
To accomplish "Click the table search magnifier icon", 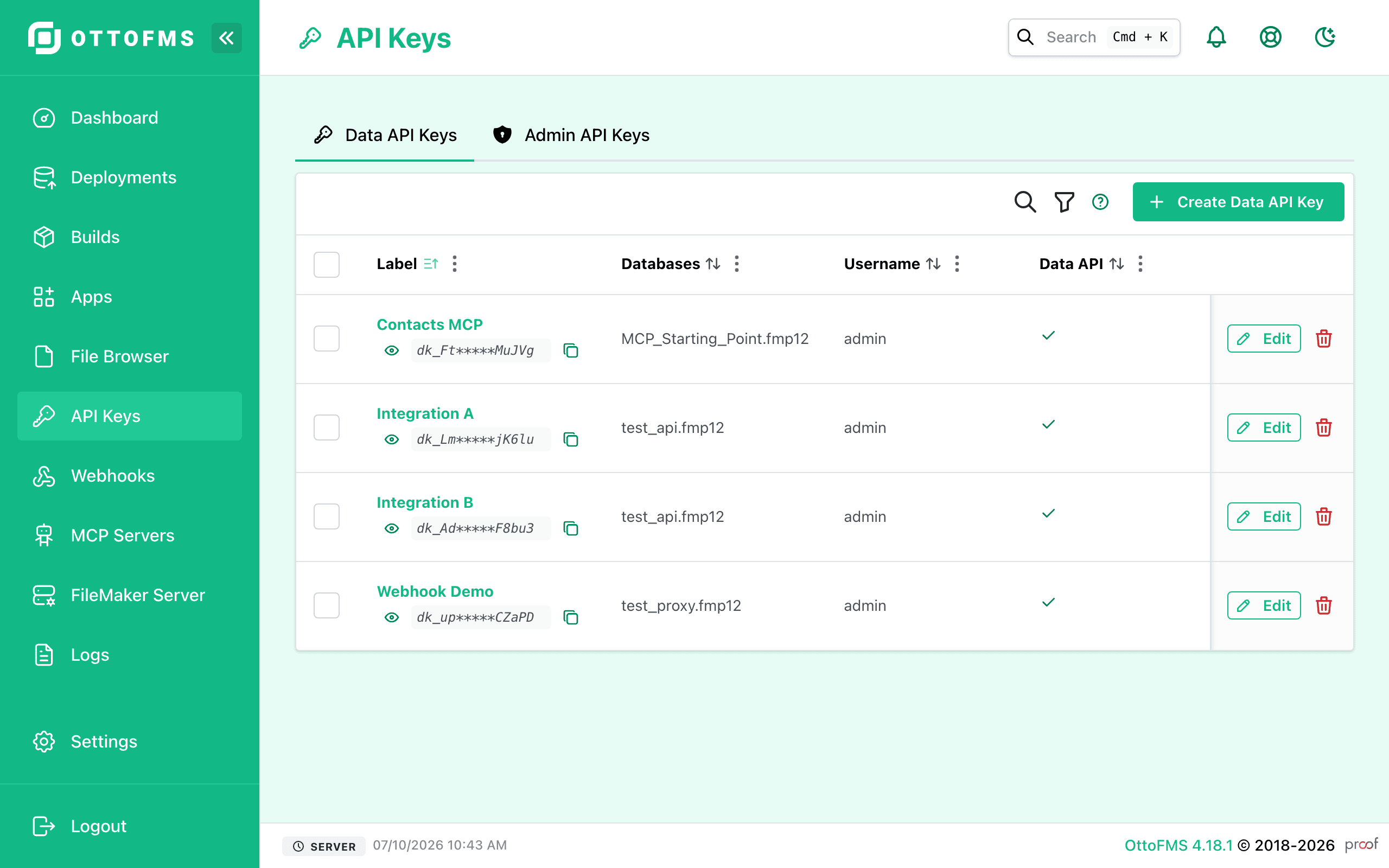I will click(x=1025, y=202).
